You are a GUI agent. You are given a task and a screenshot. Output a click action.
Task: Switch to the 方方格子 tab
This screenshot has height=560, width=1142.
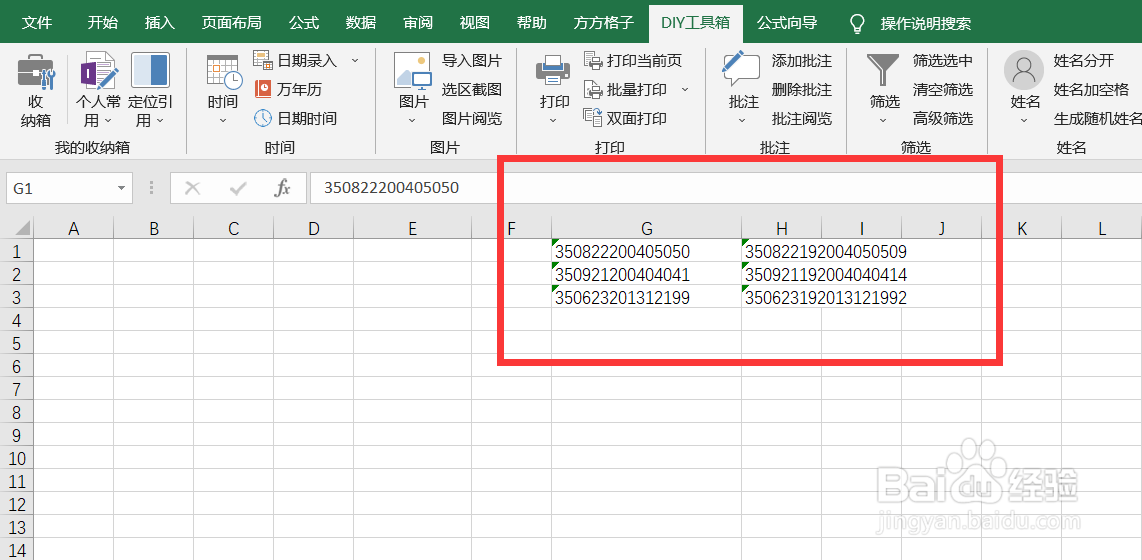tap(603, 23)
